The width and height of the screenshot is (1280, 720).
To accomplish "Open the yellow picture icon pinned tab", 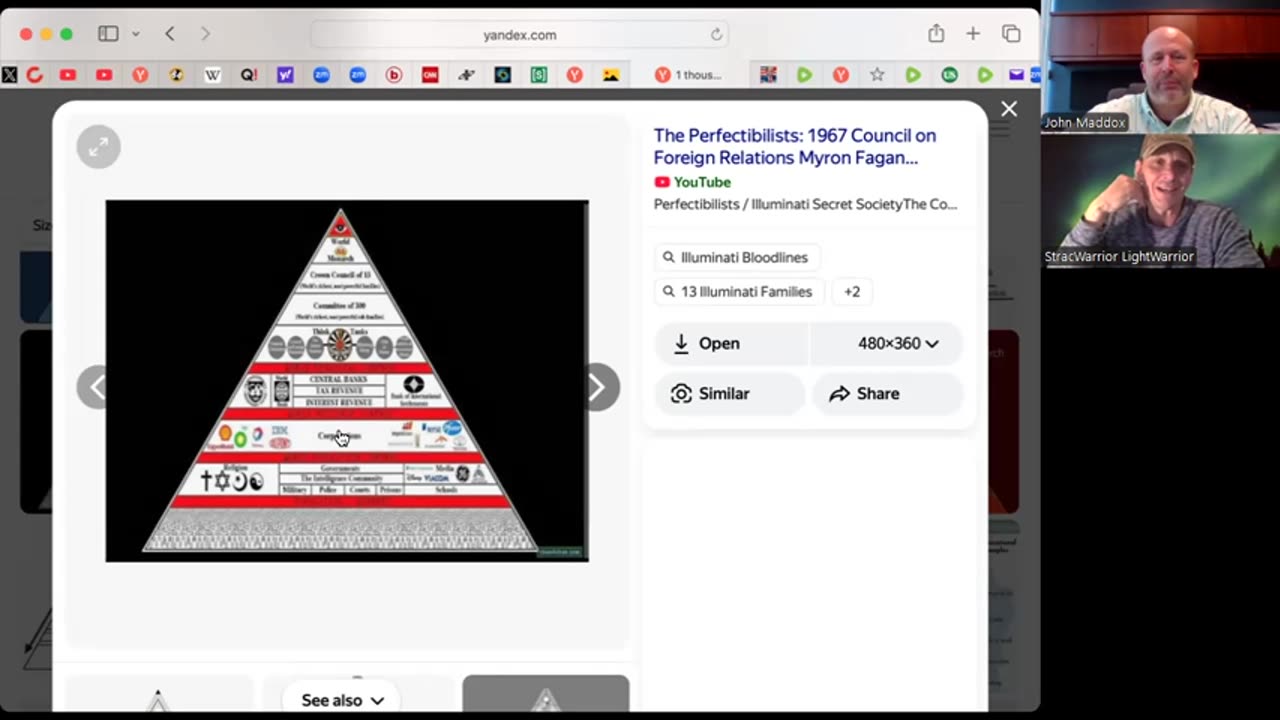I will tap(611, 75).
